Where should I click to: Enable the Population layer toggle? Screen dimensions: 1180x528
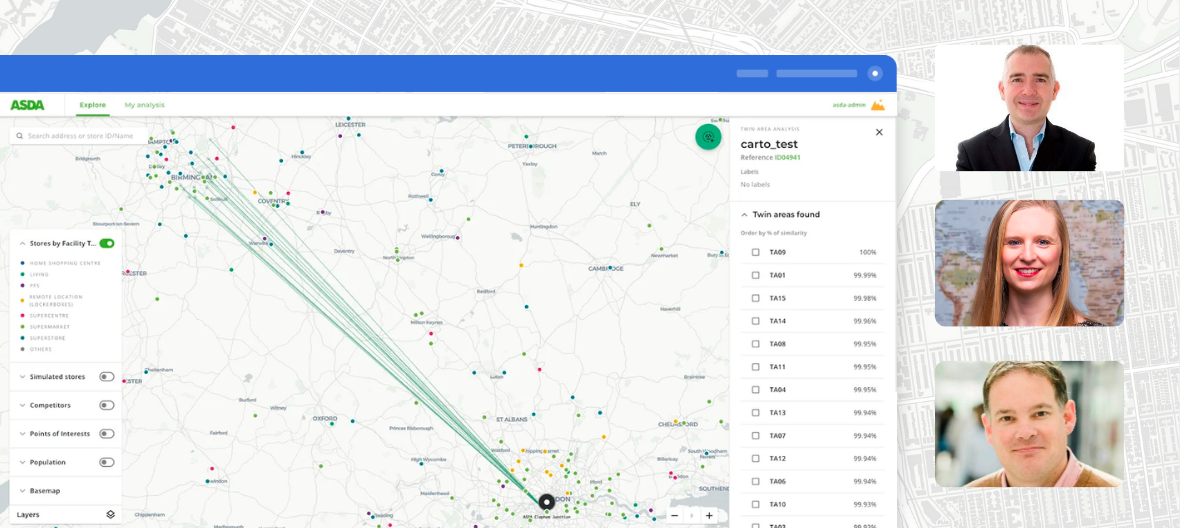click(x=106, y=462)
